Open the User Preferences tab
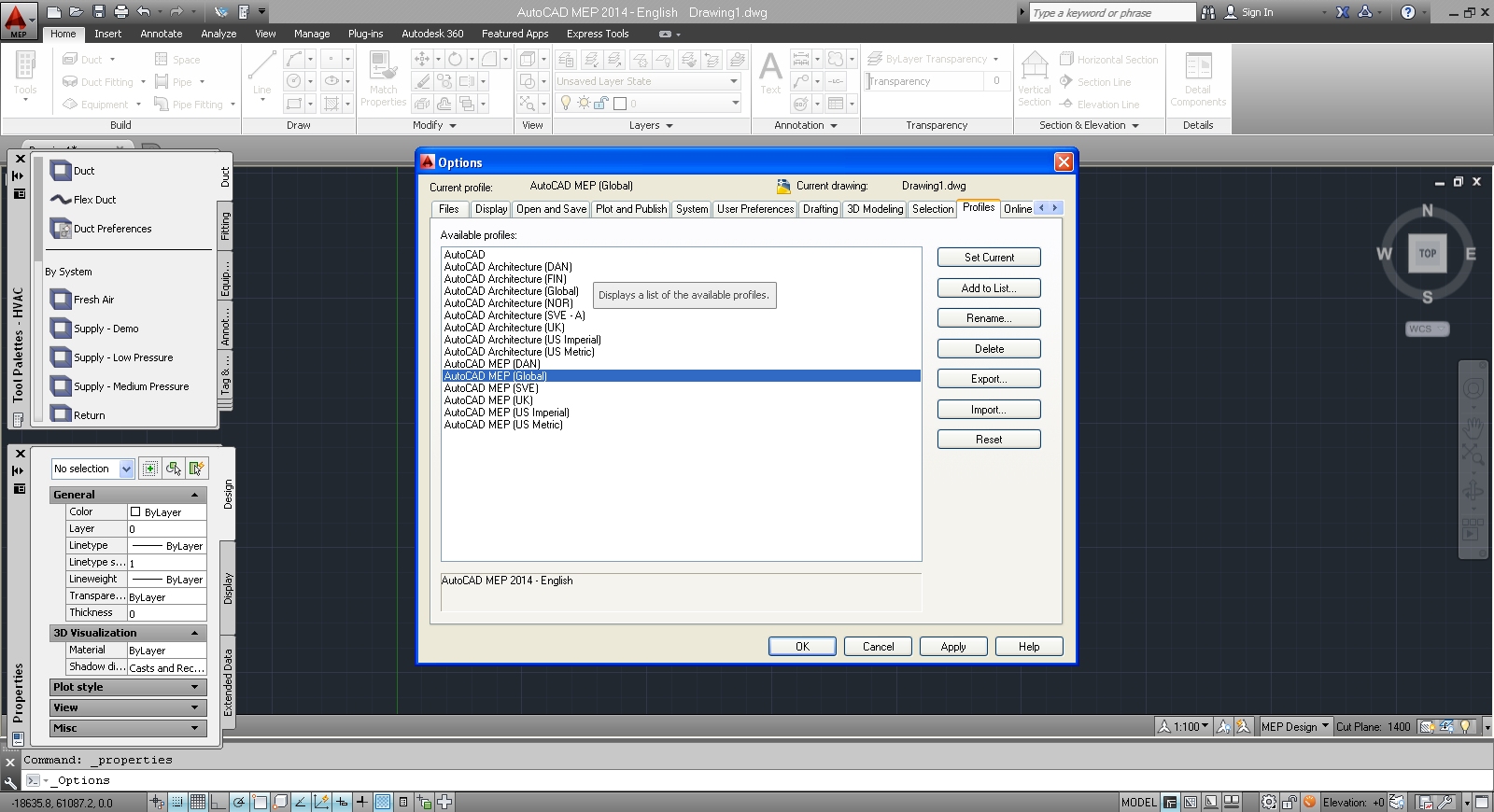This screenshot has width=1494, height=812. (754, 209)
